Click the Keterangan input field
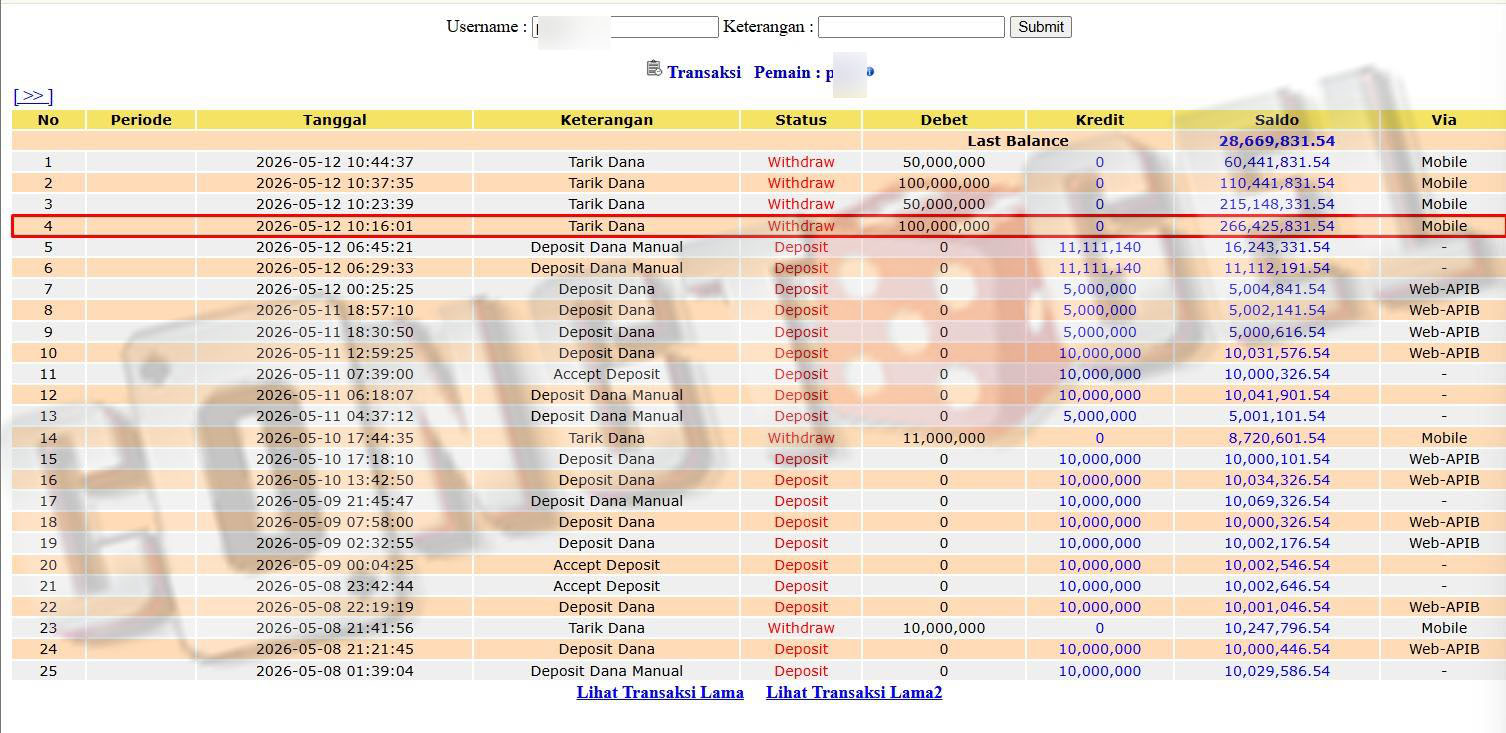This screenshot has width=1506, height=733. pyautogui.click(x=911, y=27)
